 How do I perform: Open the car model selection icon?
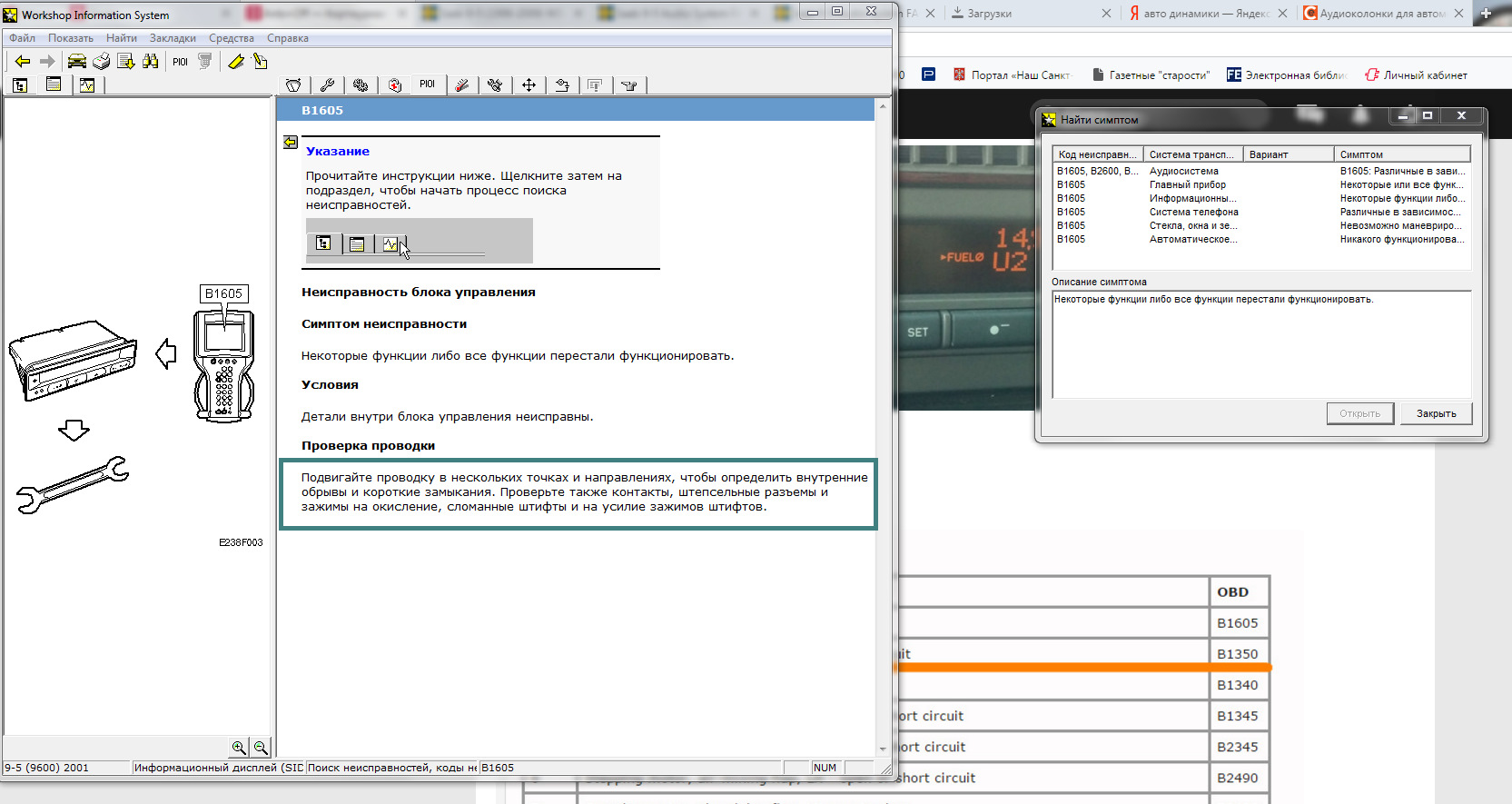tap(77, 61)
